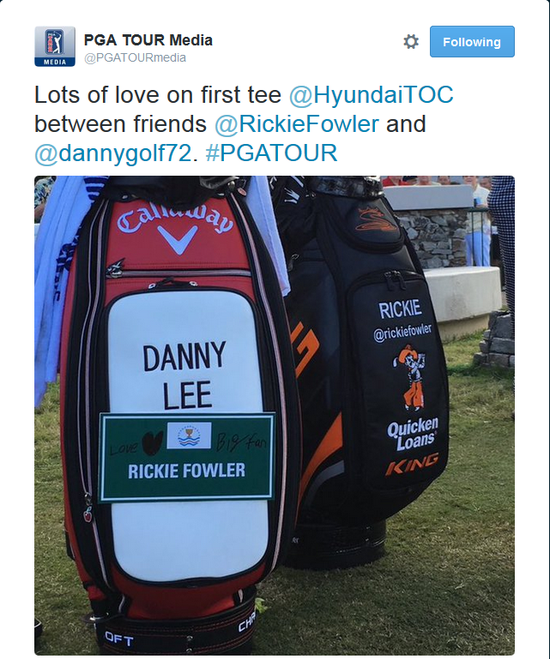Viewport: 550px width, 659px height.
Task: Click the tweet text 'Lots of love'
Action: coord(98,95)
